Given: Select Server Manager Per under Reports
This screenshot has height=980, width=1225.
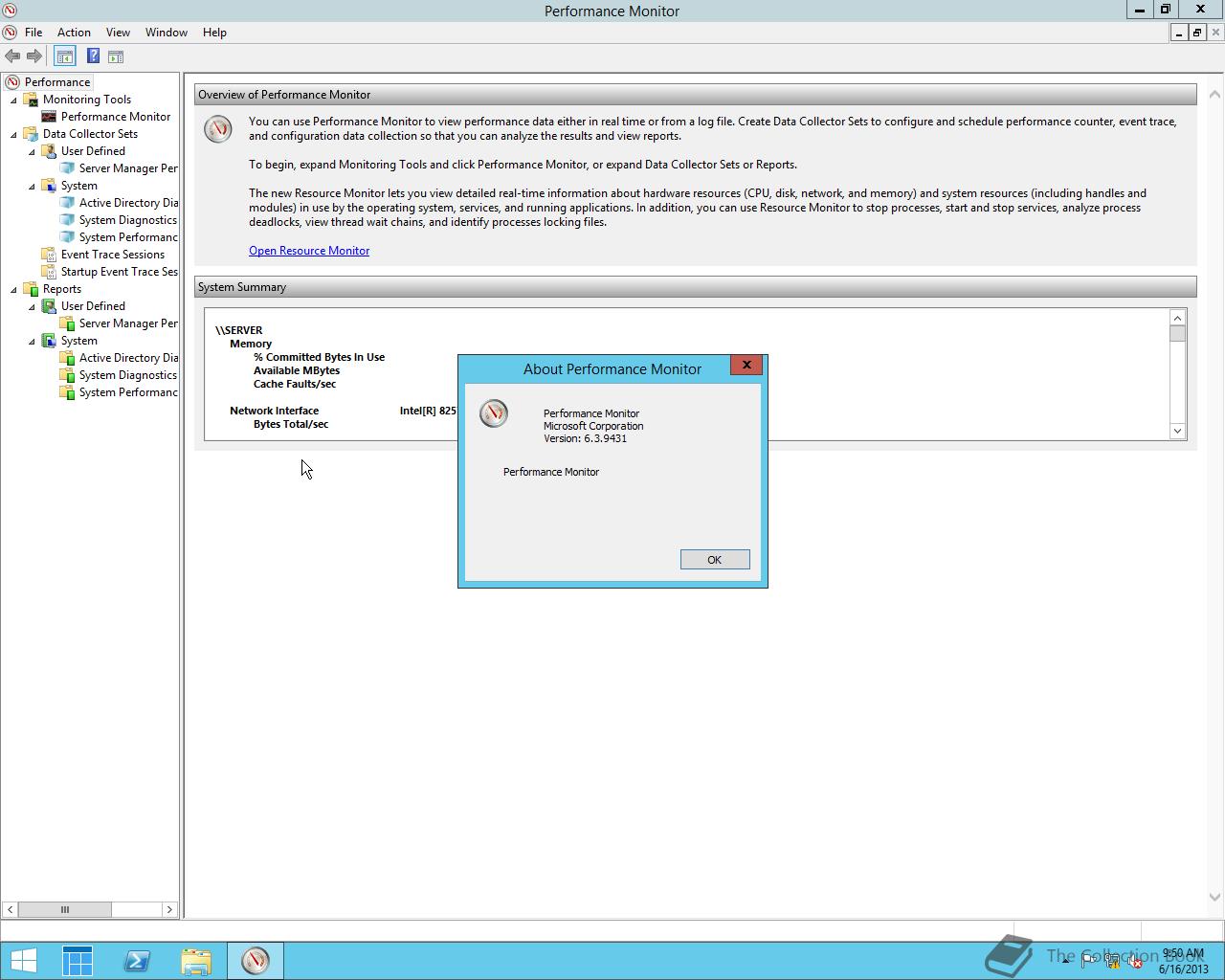Looking at the screenshot, I should coord(128,323).
